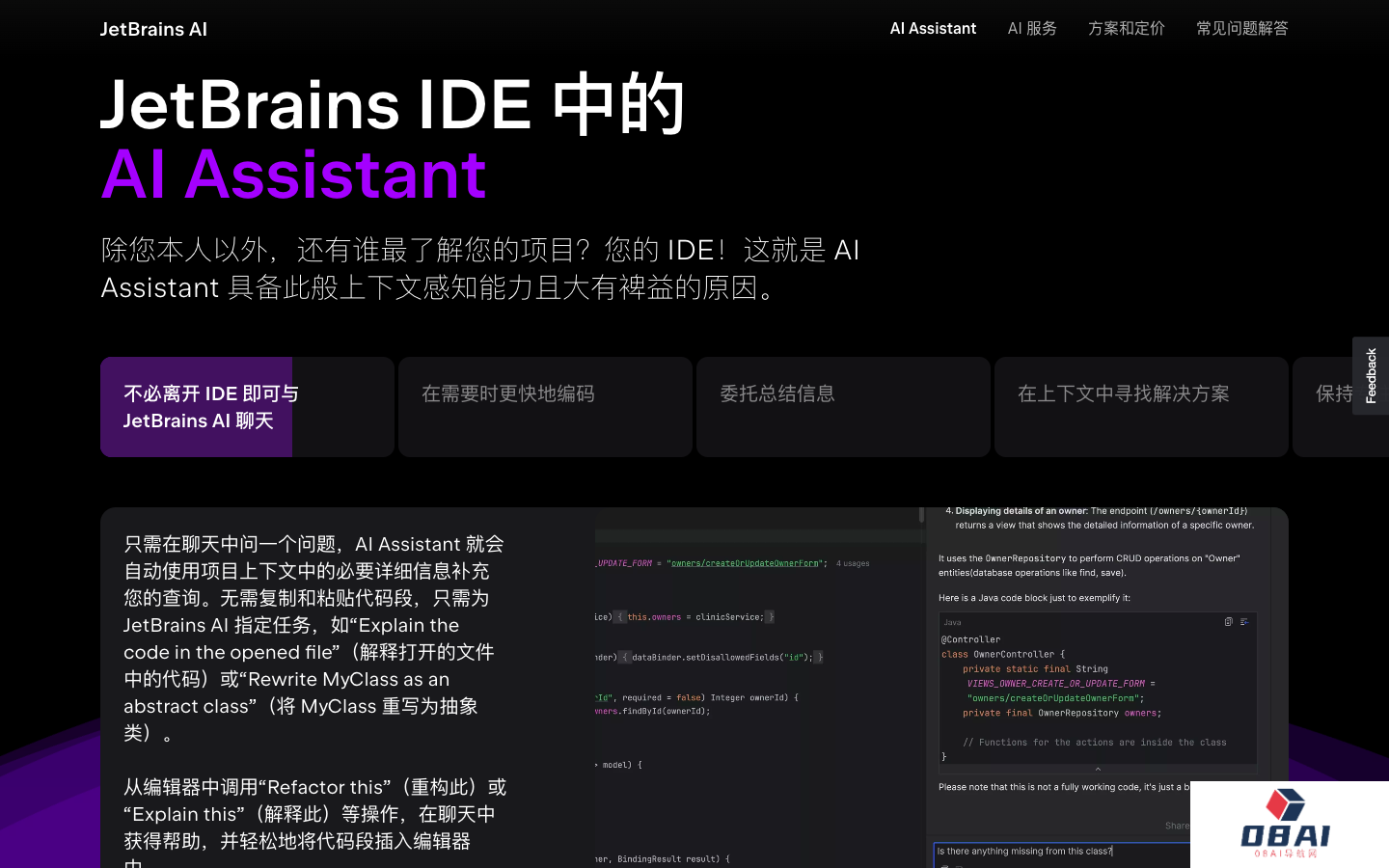The height and width of the screenshot is (868, 1389).
Task: Copy the Java code block icon
Action: pos(1228,622)
